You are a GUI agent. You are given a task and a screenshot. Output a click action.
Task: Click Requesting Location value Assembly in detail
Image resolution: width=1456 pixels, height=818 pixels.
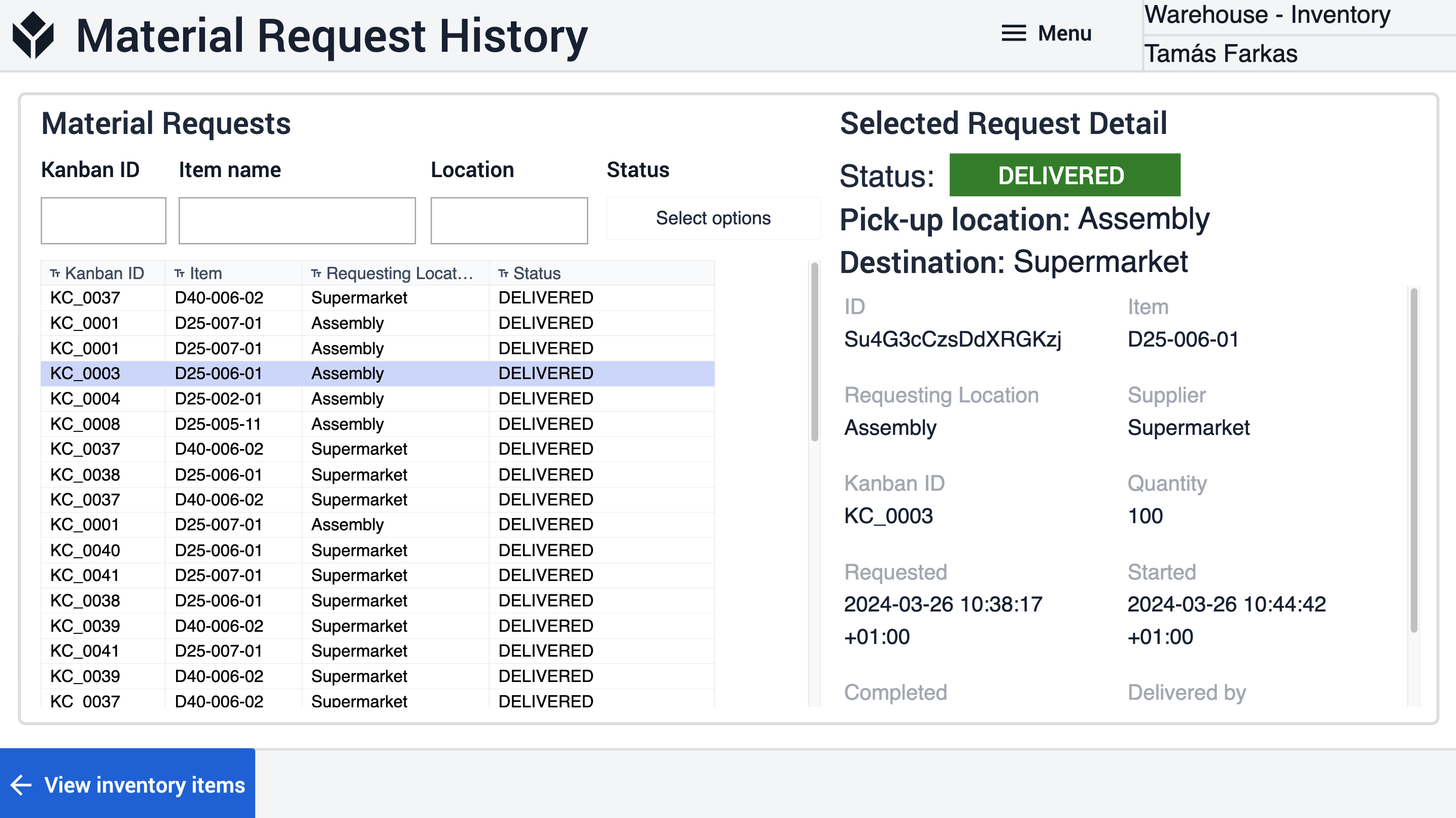tap(890, 428)
